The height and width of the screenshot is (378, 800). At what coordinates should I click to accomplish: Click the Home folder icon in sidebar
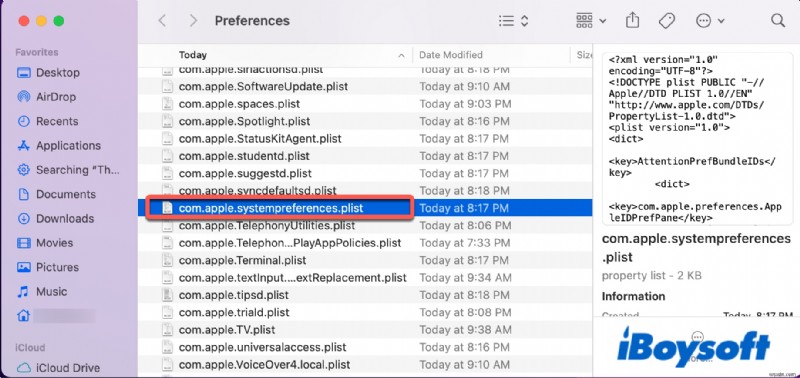pyautogui.click(x=23, y=316)
